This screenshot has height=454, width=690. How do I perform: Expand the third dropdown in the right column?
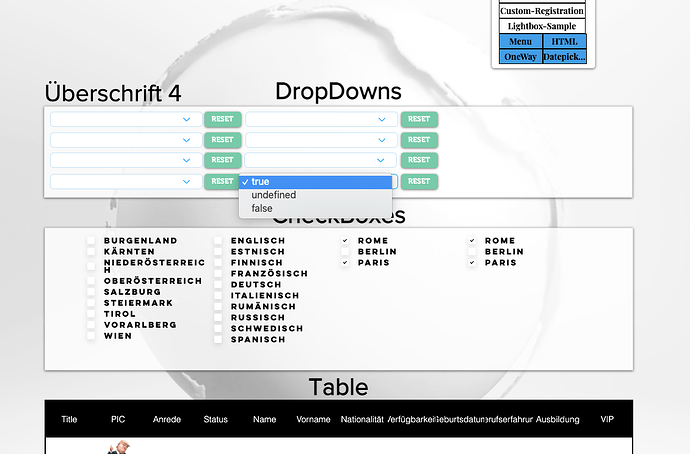(320, 160)
